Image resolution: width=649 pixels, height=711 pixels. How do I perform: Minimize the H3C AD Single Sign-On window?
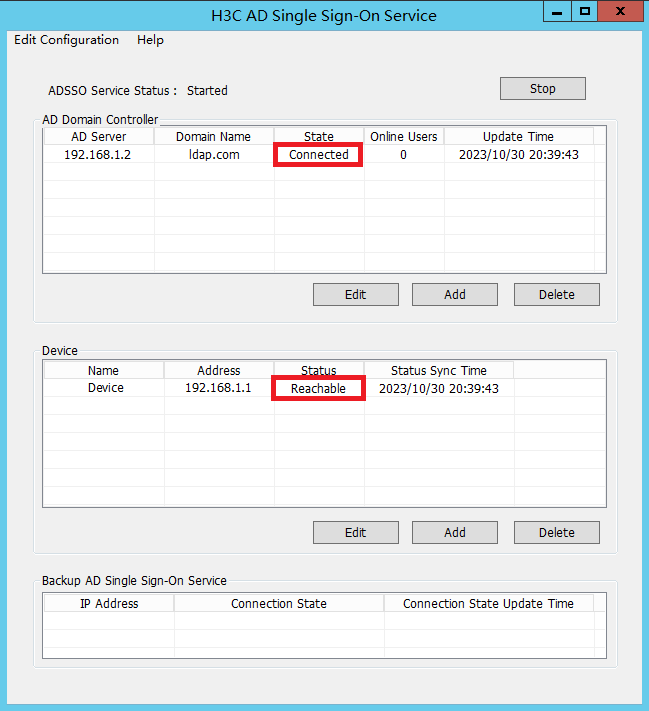557,12
